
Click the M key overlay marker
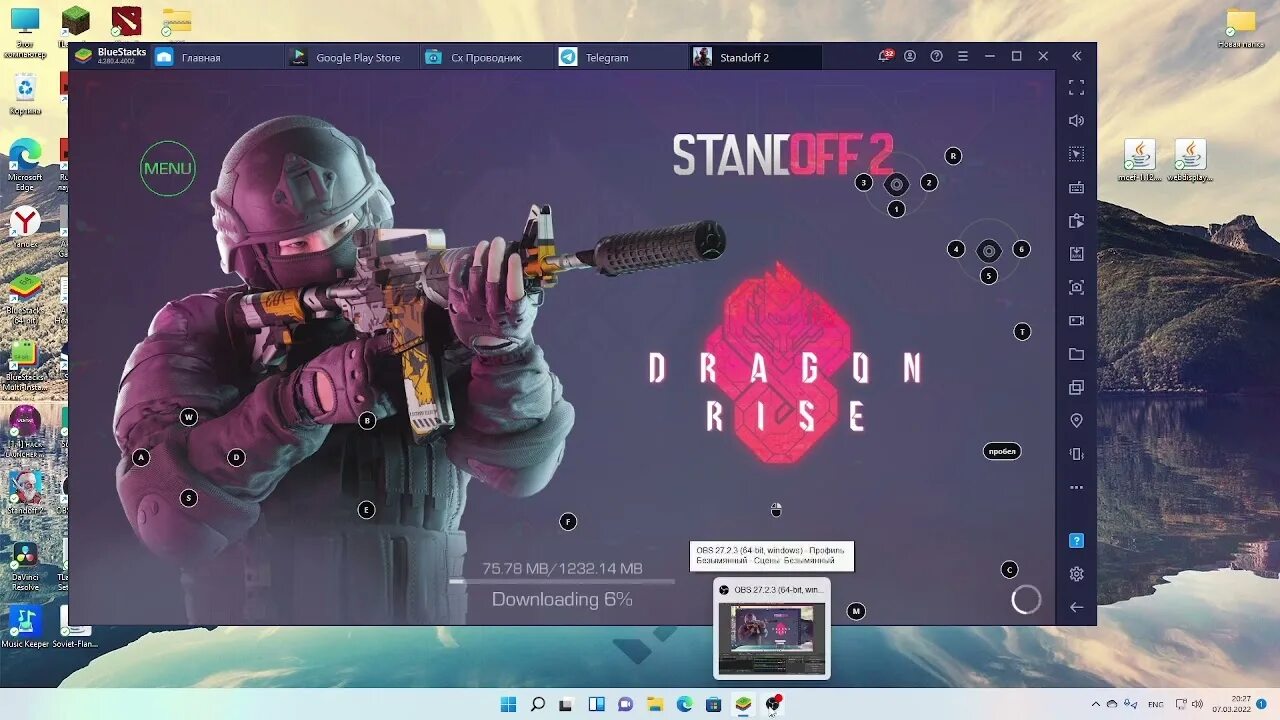coord(855,611)
